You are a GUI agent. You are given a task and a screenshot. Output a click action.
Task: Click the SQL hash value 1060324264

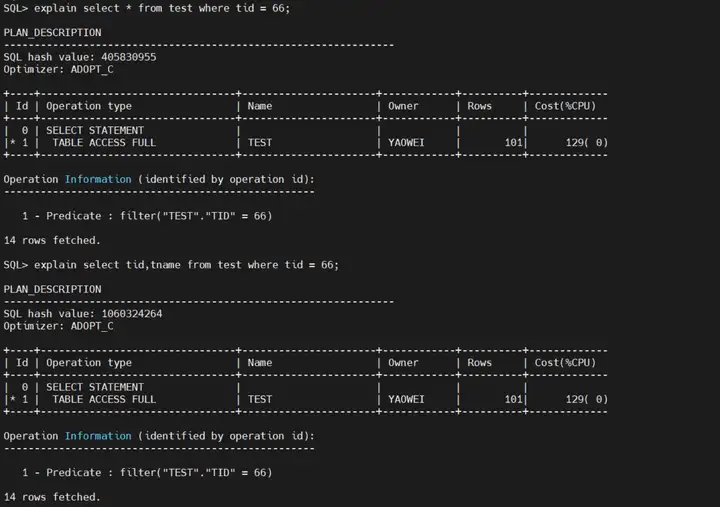[132, 314]
